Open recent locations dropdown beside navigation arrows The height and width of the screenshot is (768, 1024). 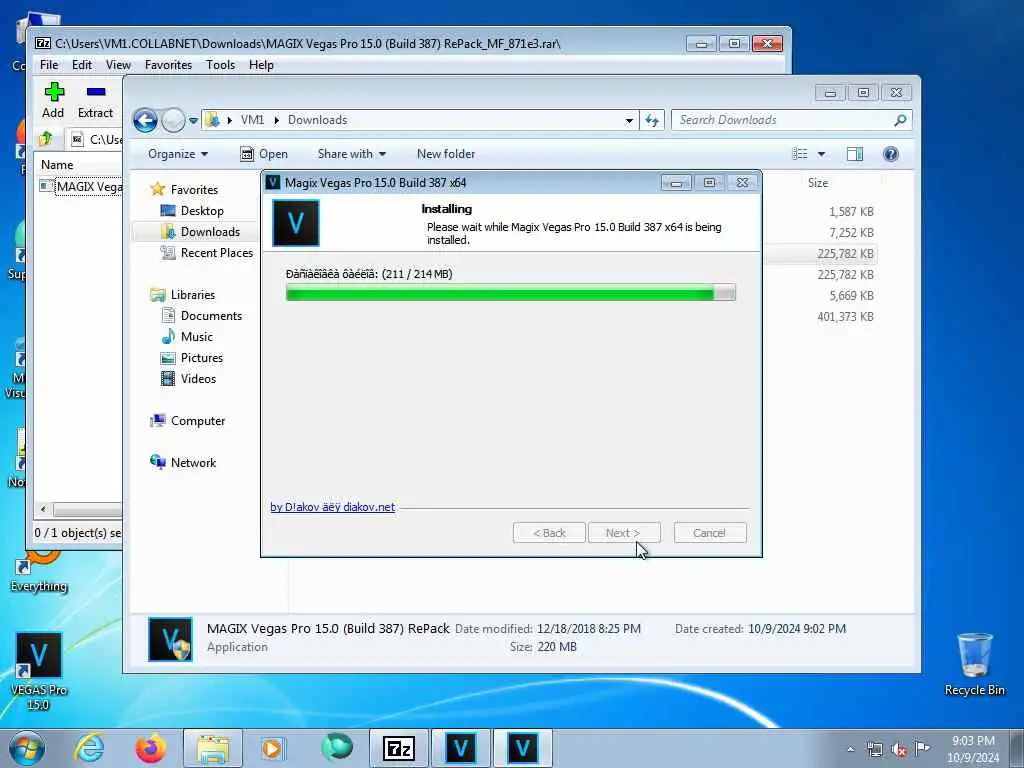pyautogui.click(x=193, y=121)
